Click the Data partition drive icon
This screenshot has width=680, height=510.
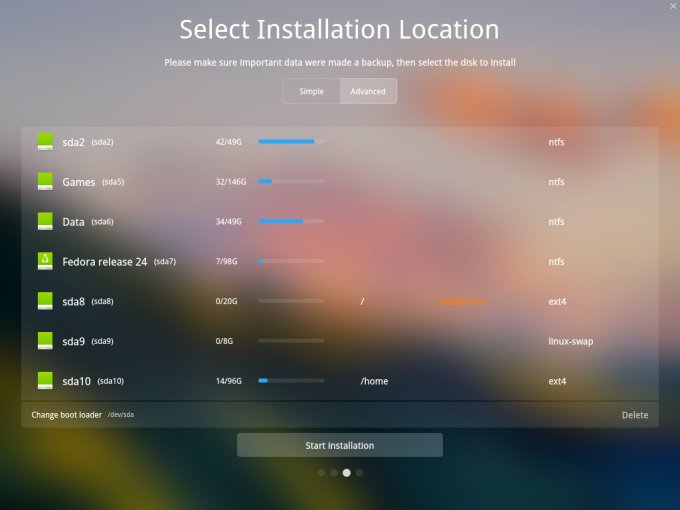(45, 221)
